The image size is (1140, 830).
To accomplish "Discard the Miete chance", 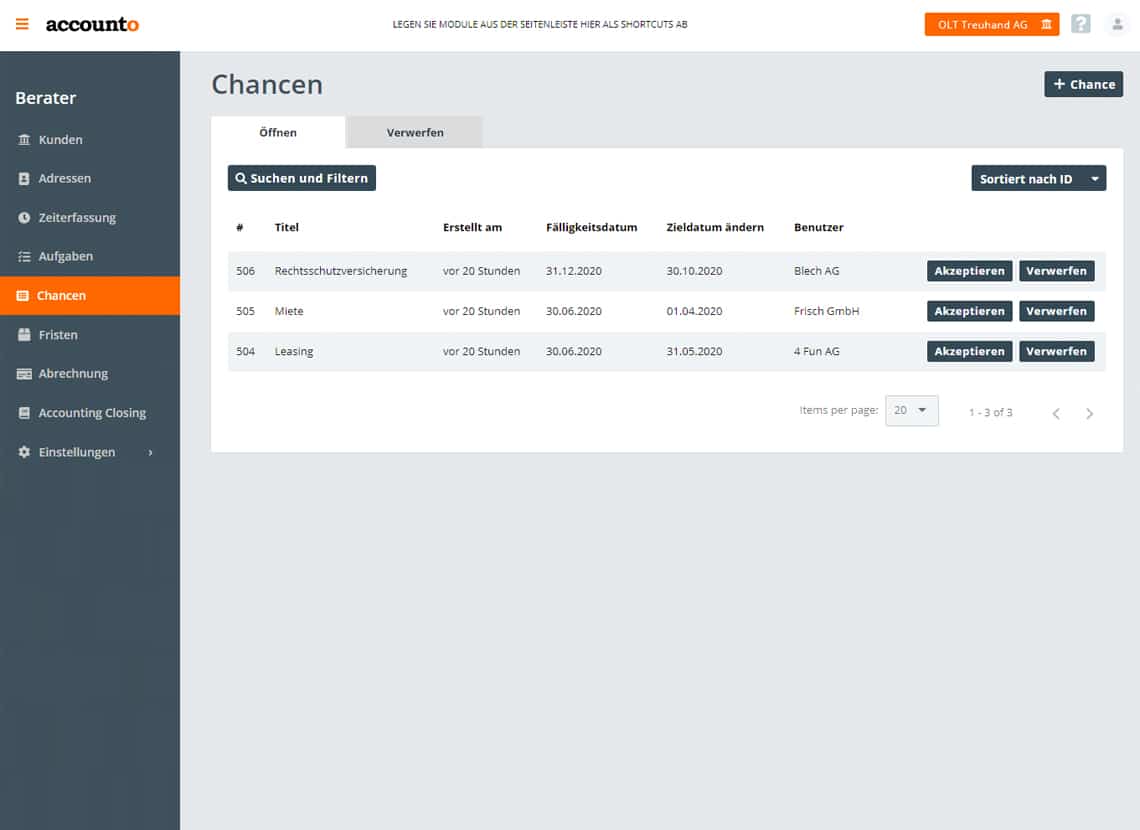I will (1056, 311).
